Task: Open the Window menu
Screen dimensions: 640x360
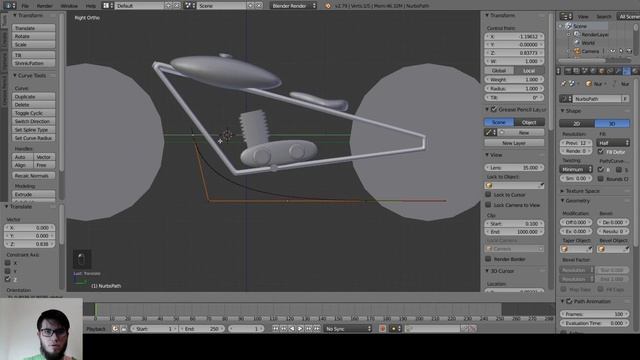Action: click(x=69, y=6)
